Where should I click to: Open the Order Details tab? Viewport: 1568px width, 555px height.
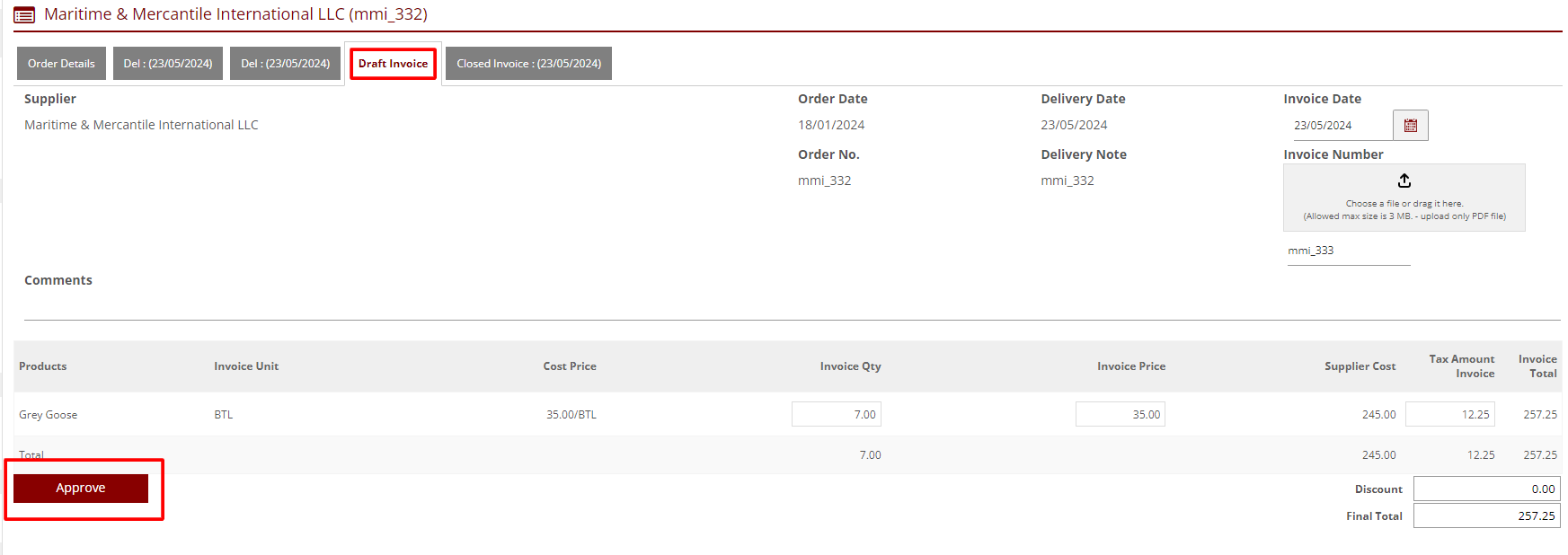tap(61, 64)
